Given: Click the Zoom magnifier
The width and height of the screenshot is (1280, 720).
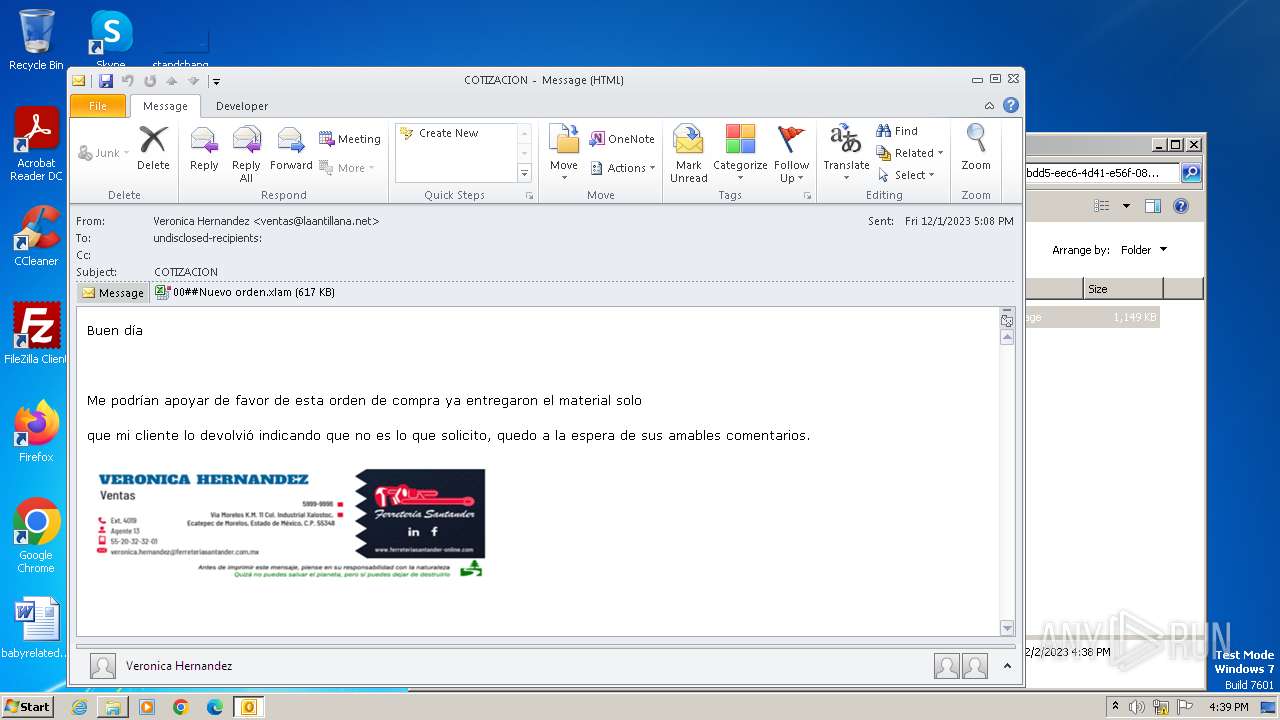Looking at the screenshot, I should coord(976,148).
